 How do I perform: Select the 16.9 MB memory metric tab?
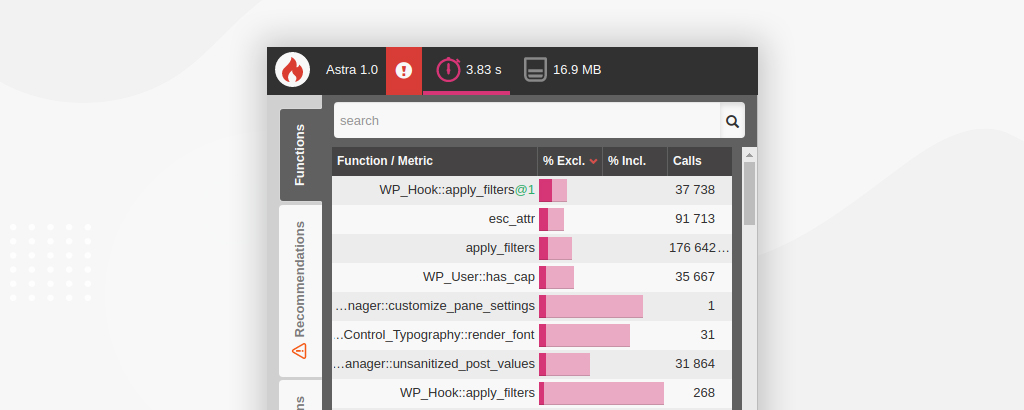pyautogui.click(x=562, y=71)
